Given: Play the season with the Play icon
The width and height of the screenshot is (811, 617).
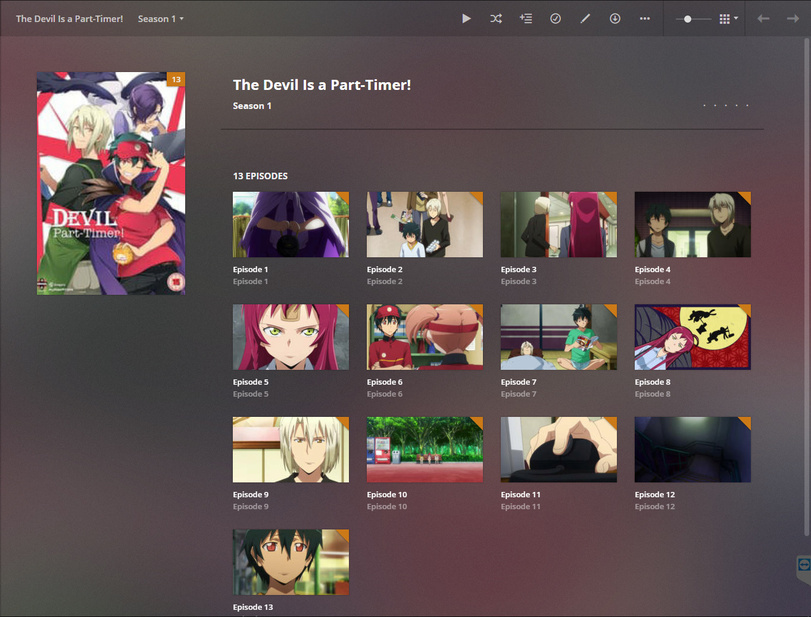Looking at the screenshot, I should point(466,19).
